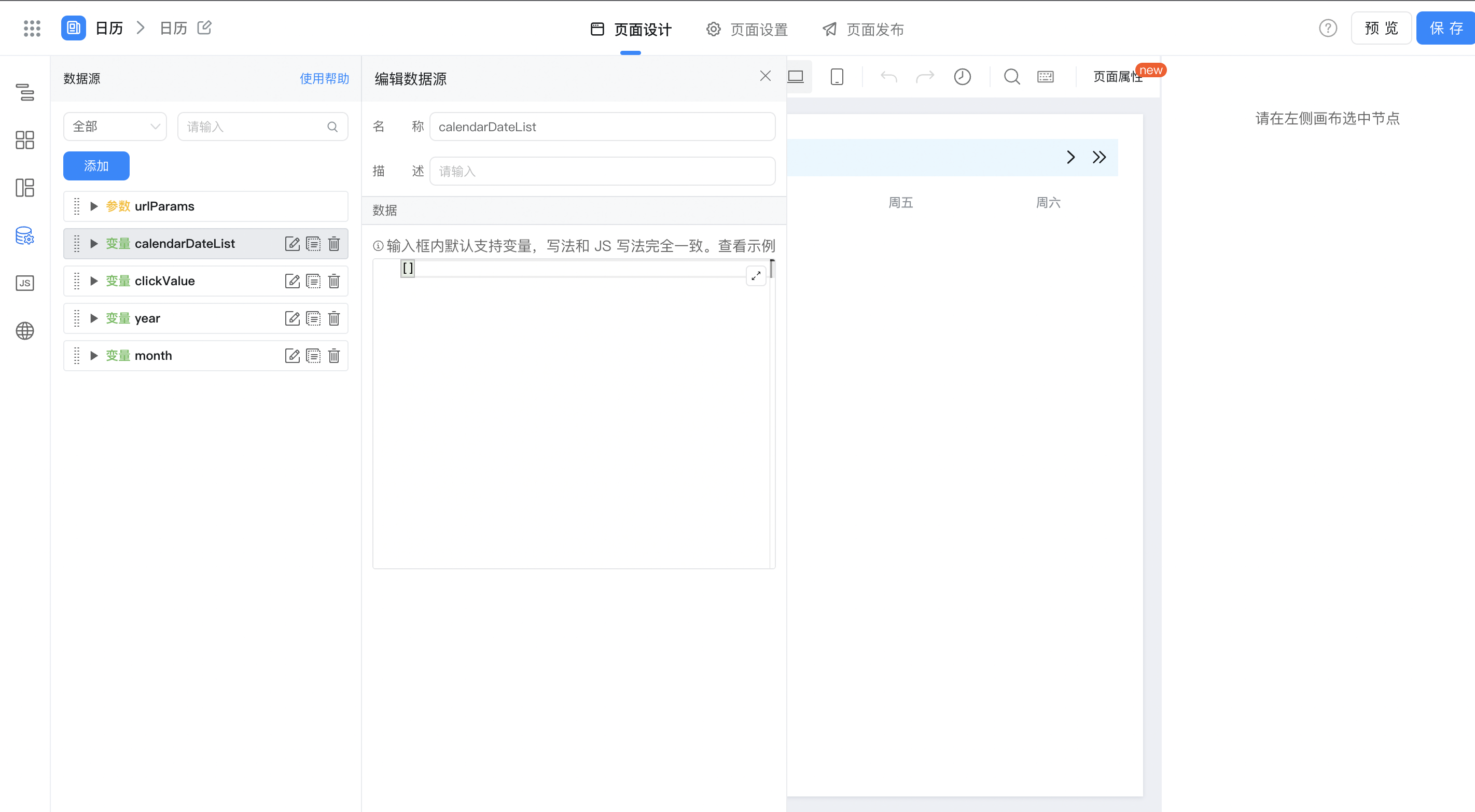Delete the year variable

334,318
